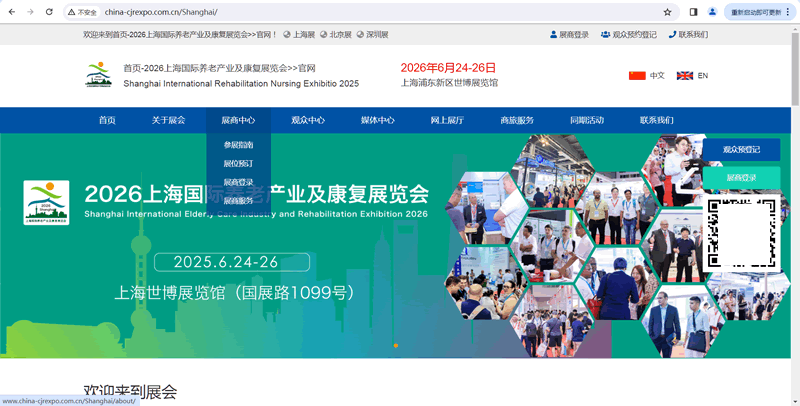
Task: Open 联系我们 link in top bar
Action: tap(687, 34)
